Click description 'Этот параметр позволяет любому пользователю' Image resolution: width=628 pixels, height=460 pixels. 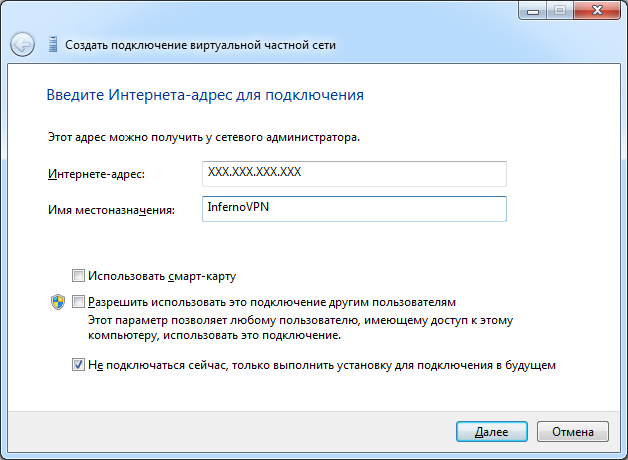click(300, 327)
